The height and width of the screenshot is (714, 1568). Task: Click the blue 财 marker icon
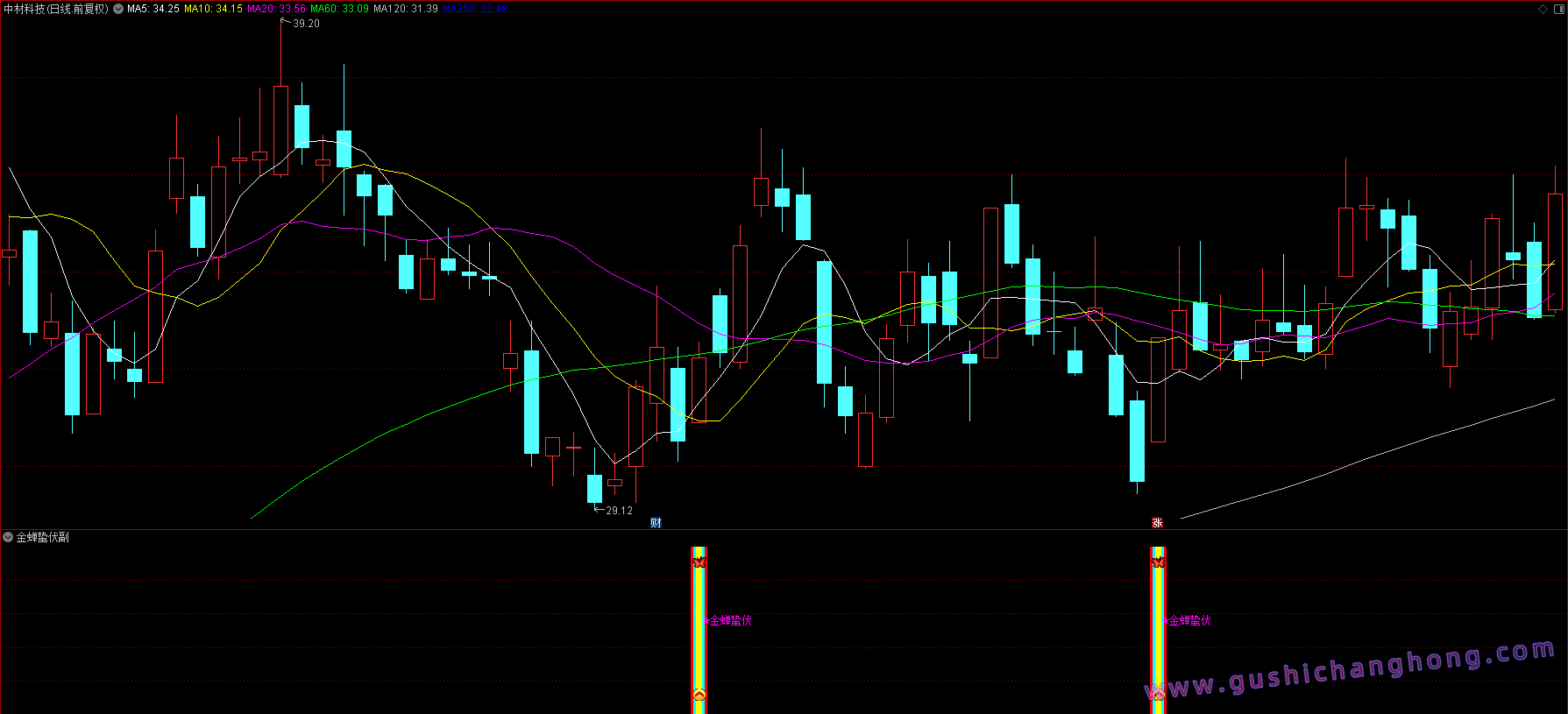(x=656, y=523)
